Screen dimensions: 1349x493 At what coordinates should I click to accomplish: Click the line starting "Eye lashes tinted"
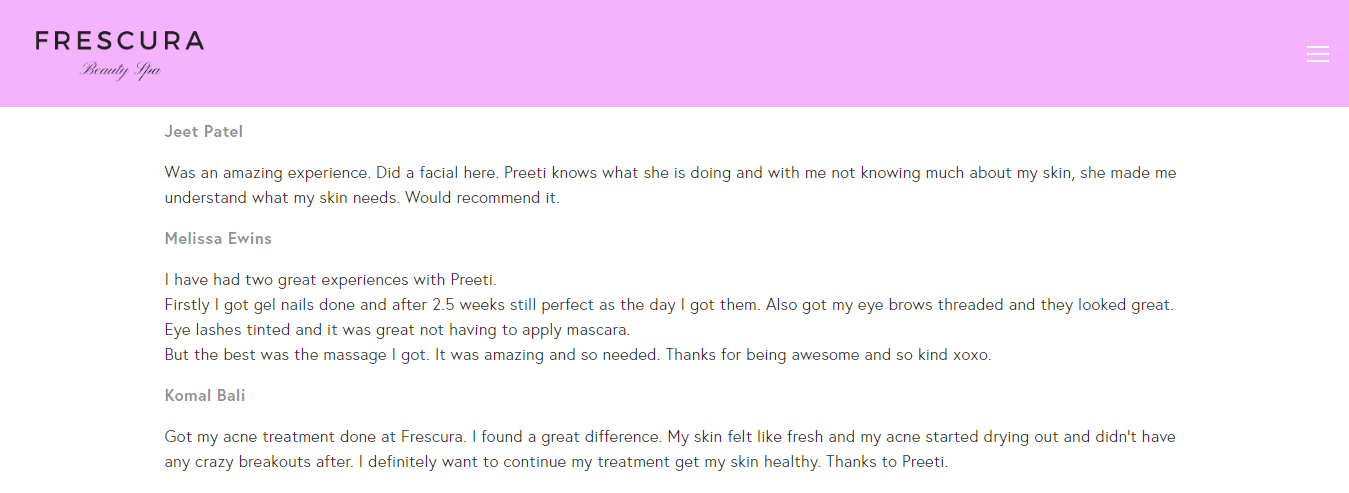[396, 330]
